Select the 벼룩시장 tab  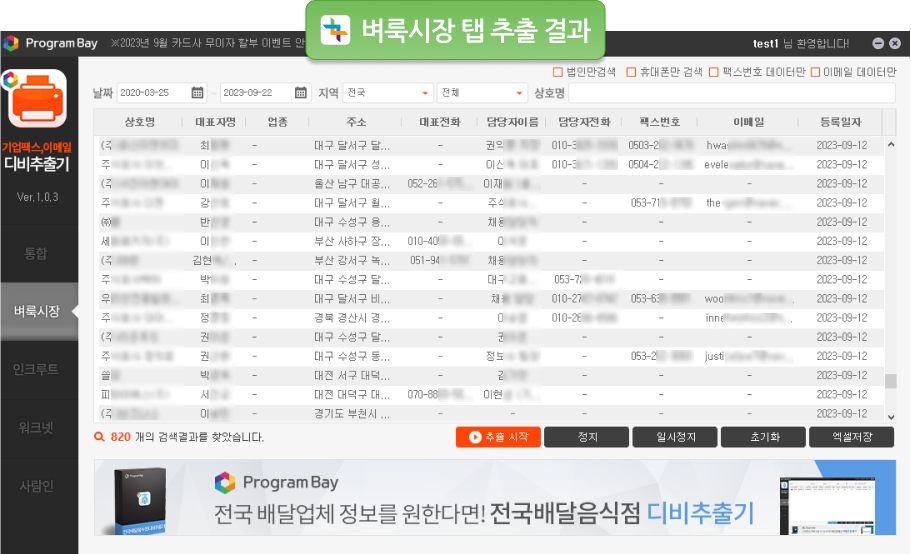[37, 311]
